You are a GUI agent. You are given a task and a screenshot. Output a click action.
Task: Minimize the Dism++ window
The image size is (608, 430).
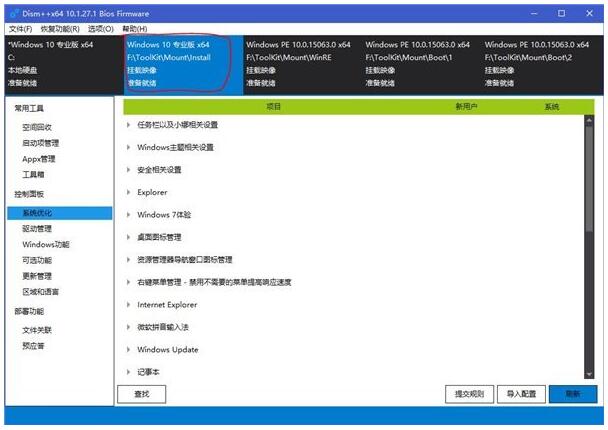534,14
